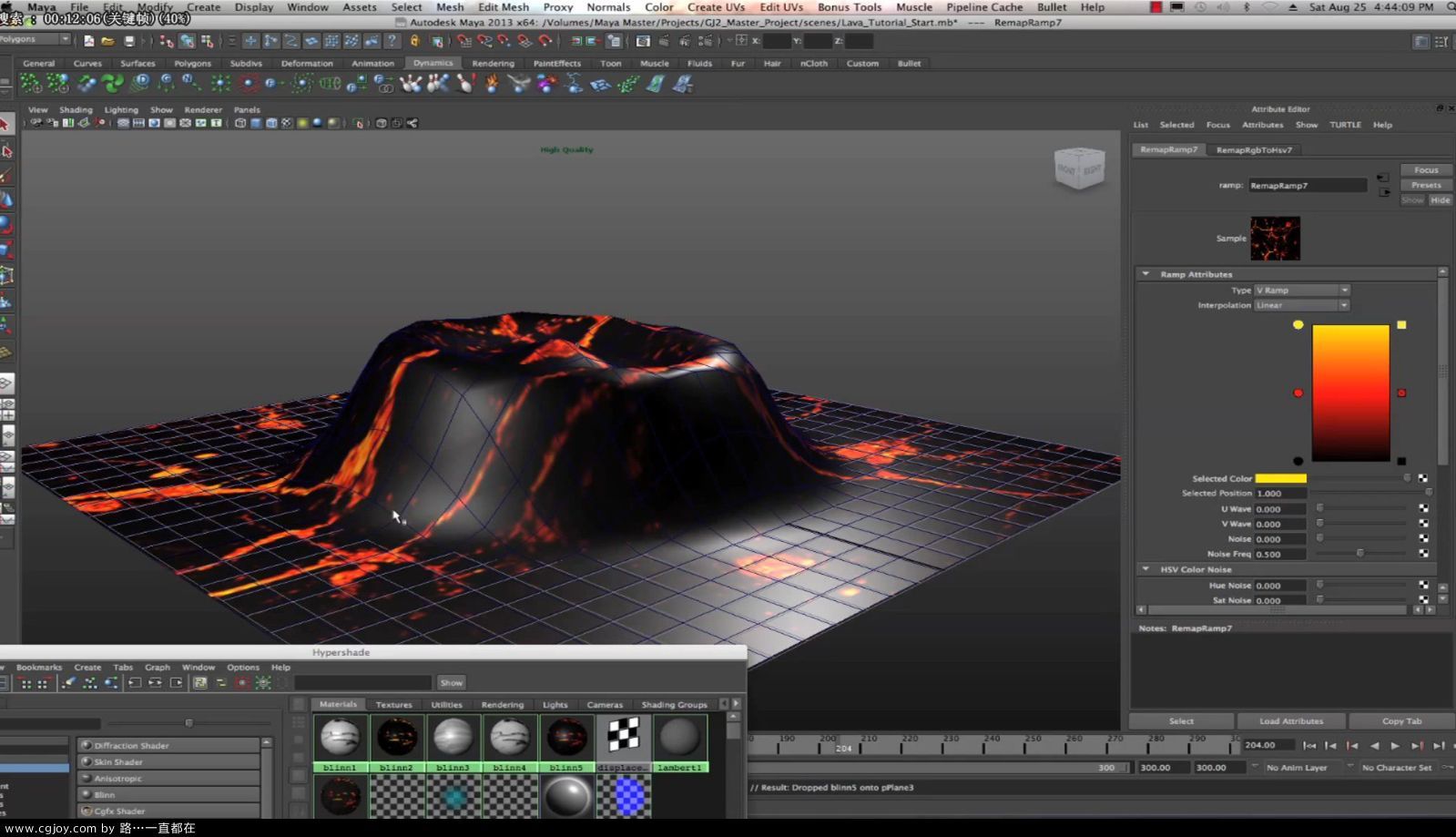The image size is (1456, 837).
Task: Show previous Hypershade tabs with the left arrow
Action: pos(724,704)
